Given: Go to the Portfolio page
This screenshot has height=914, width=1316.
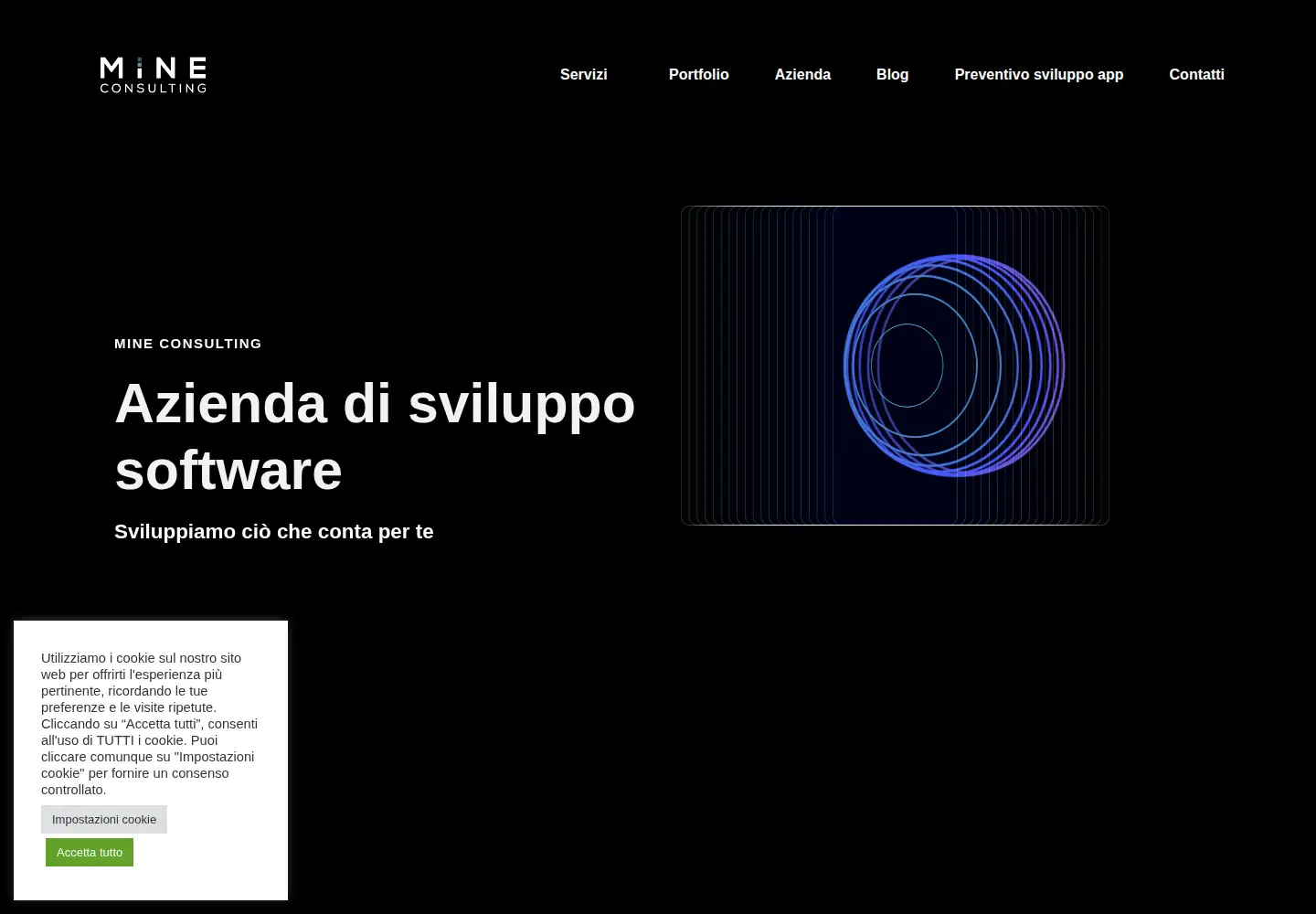Looking at the screenshot, I should (x=698, y=75).
